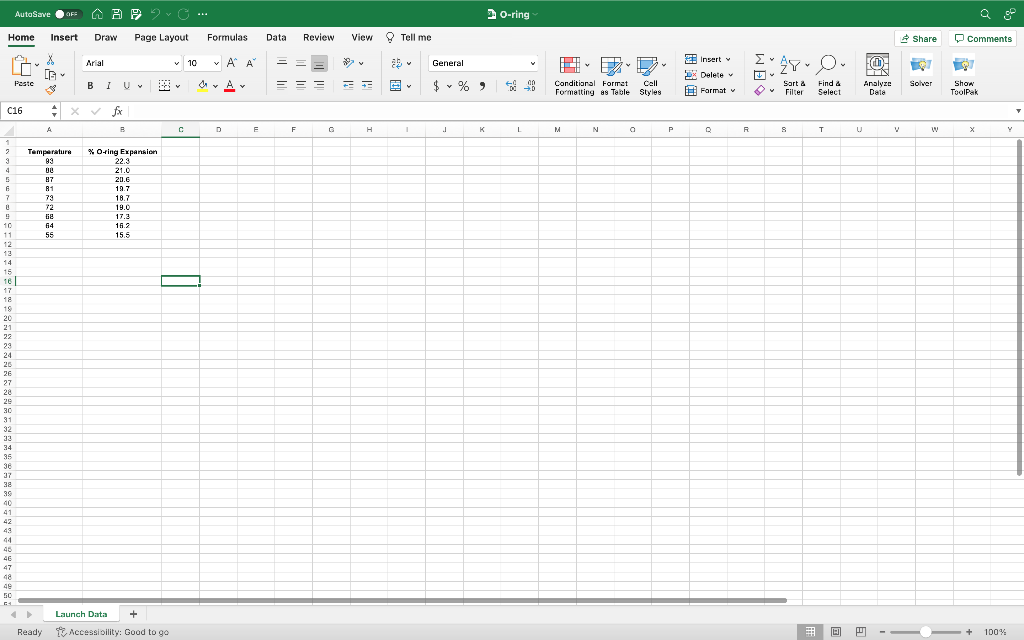Open the Review ribbon tab
1024x640 pixels.
click(x=318, y=37)
